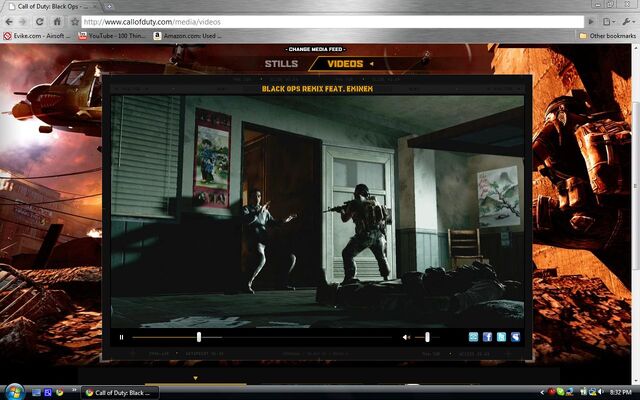Open the Other bookmarks folder

coord(608,36)
